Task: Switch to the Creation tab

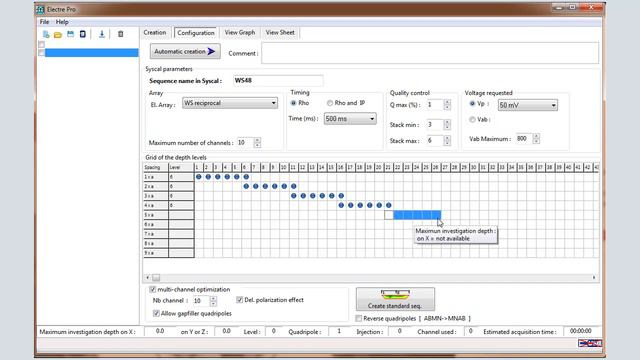Action: coord(155,33)
